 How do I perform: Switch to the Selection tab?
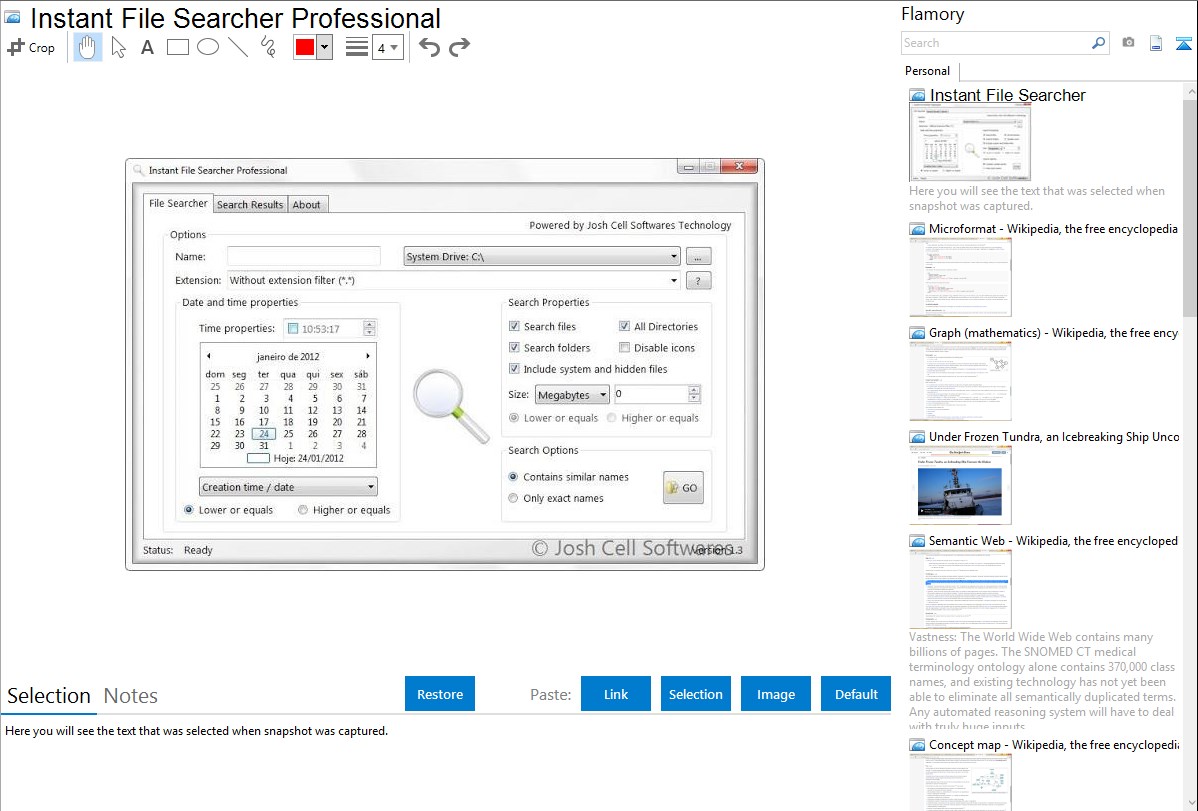tap(49, 696)
